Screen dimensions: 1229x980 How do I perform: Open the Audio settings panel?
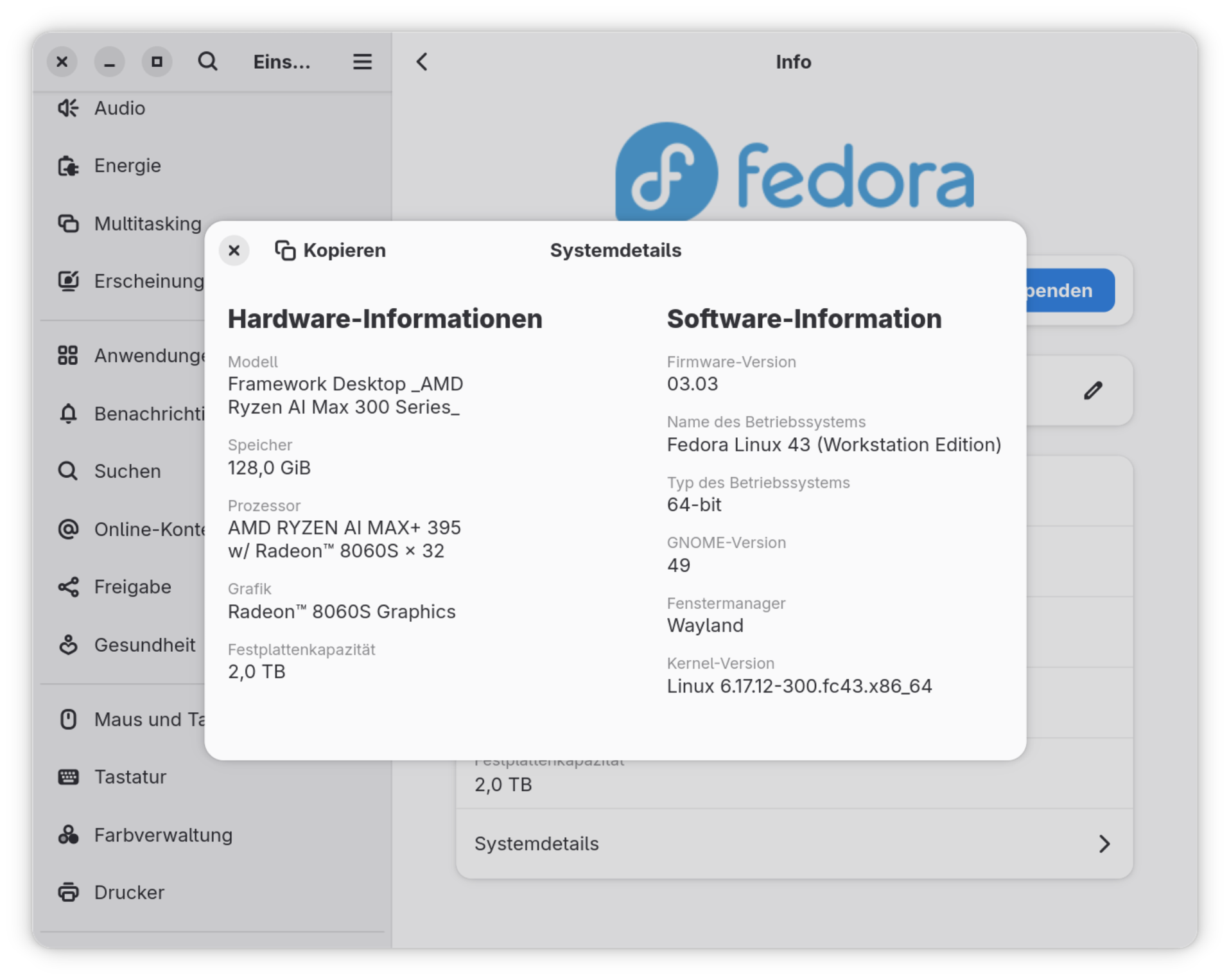119,108
